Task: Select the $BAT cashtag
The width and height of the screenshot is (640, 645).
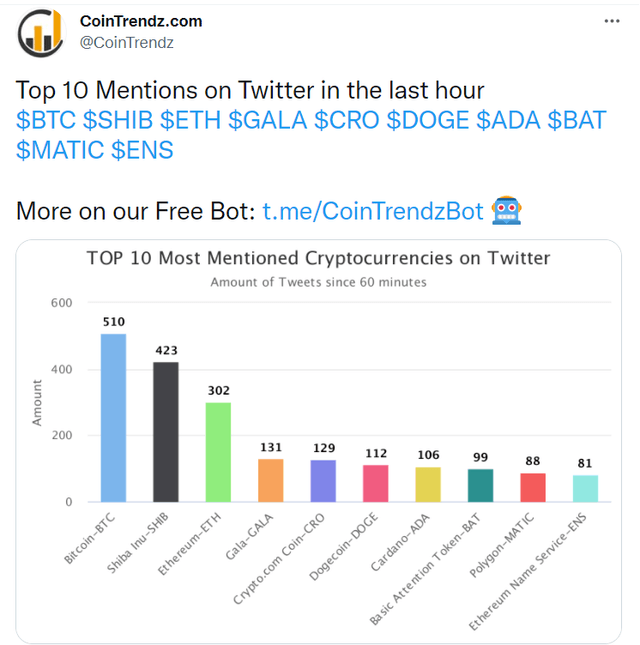Action: click(577, 120)
